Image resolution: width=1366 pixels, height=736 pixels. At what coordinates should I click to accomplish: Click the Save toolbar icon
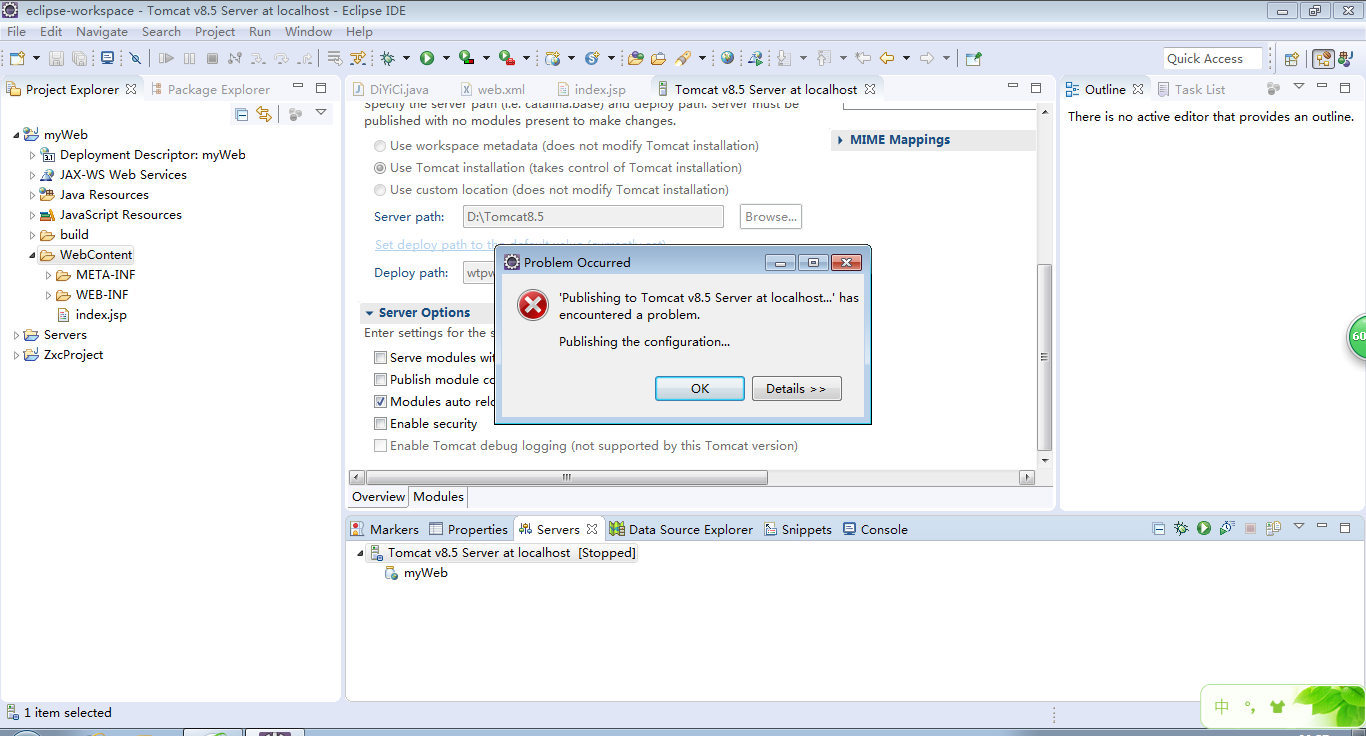coord(56,59)
